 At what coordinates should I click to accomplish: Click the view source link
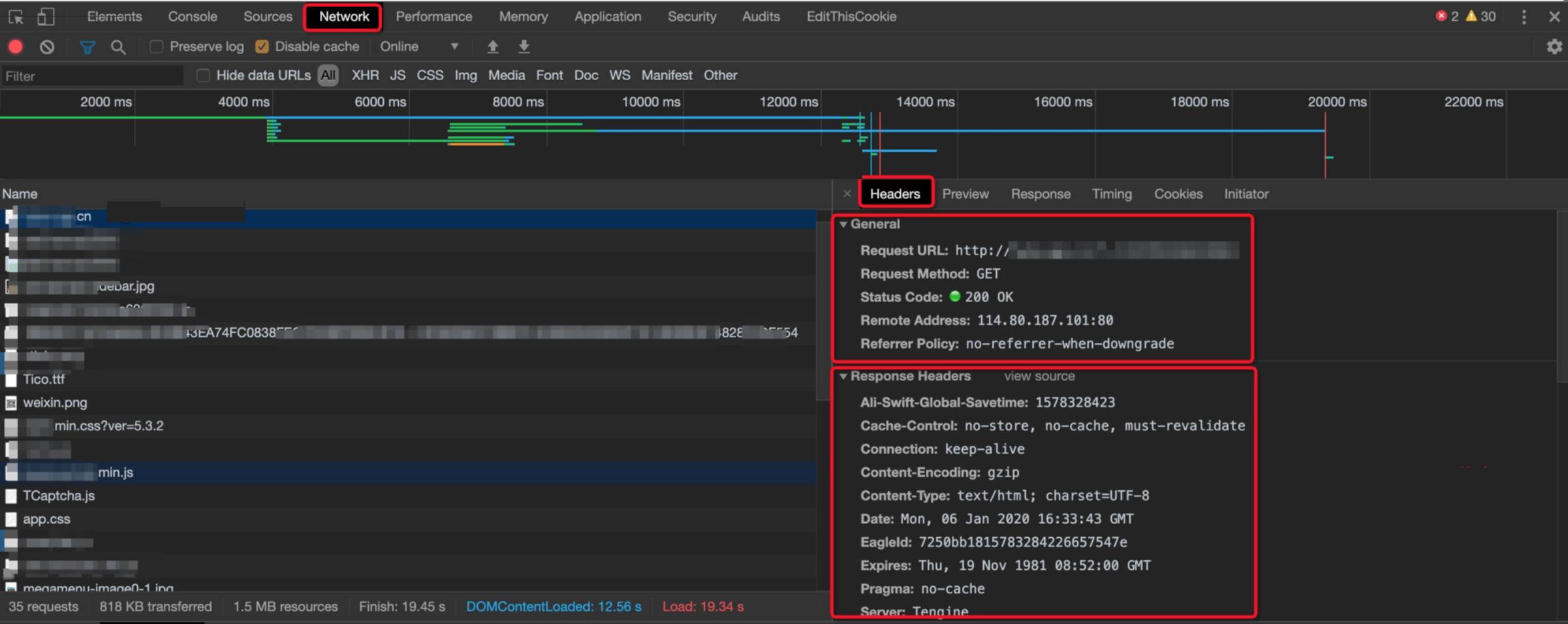[1039, 377]
